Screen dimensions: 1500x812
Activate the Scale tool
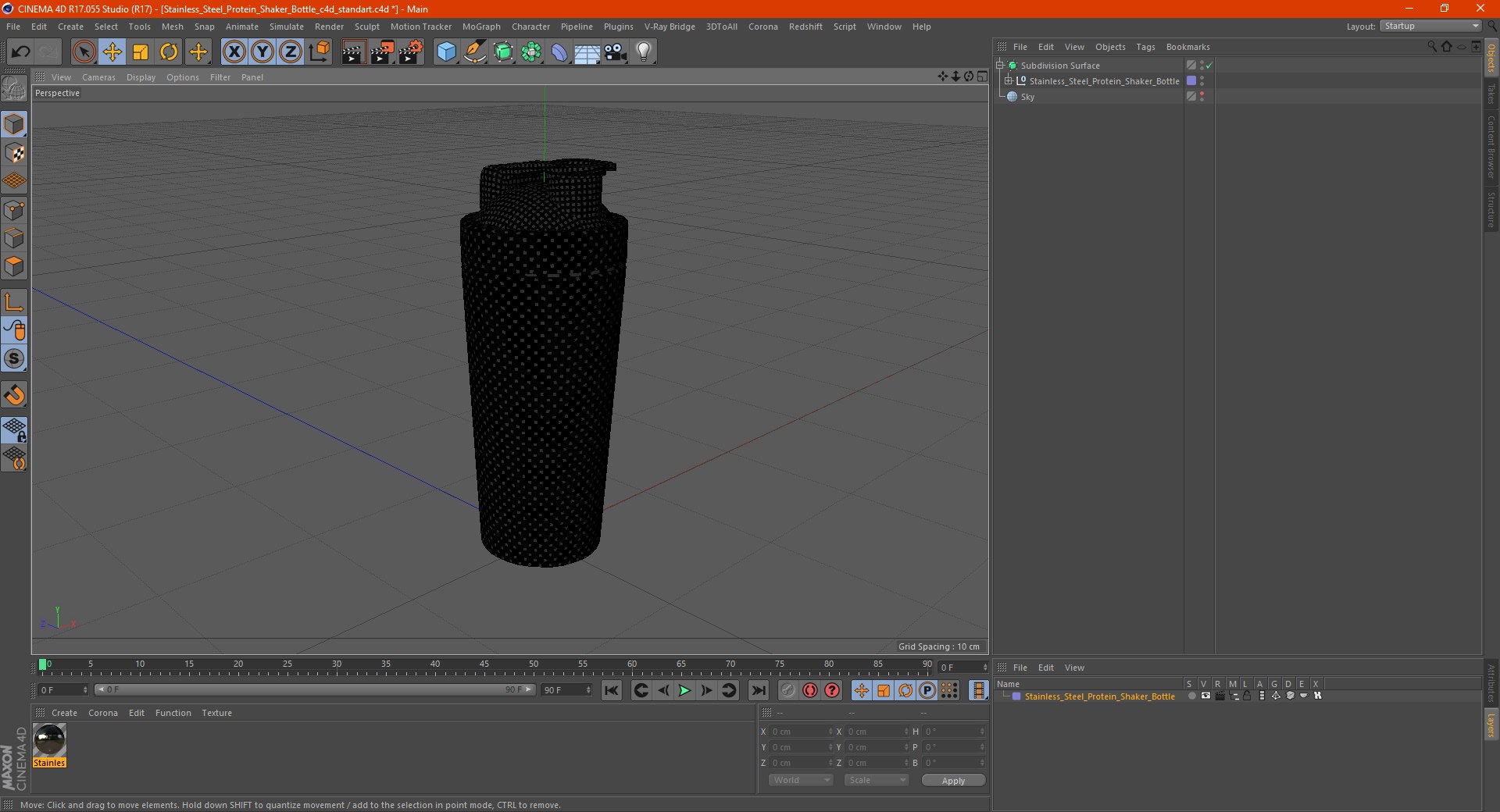coord(141,52)
